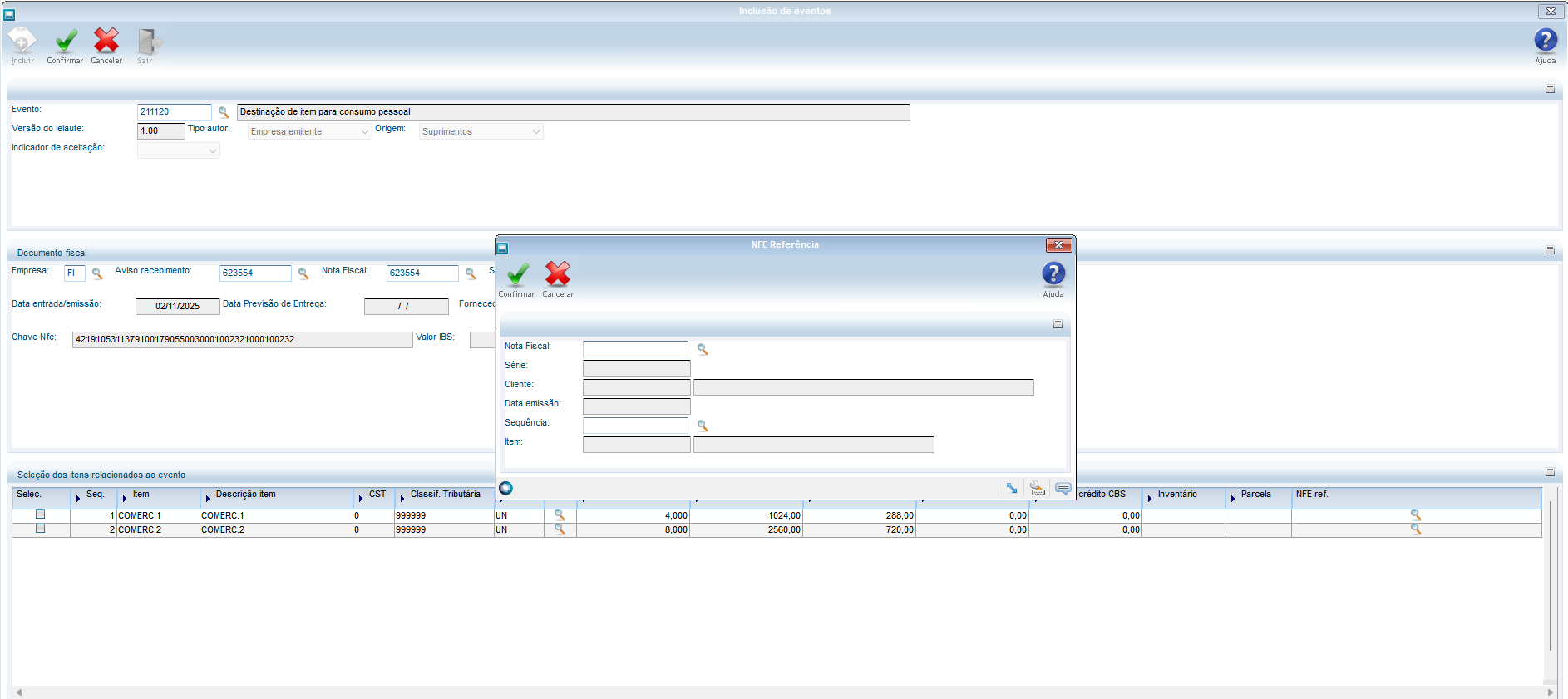The height and width of the screenshot is (699, 1568).
Task: Open the Nota Fiscal lookup in NFE Referência
Action: (703, 350)
